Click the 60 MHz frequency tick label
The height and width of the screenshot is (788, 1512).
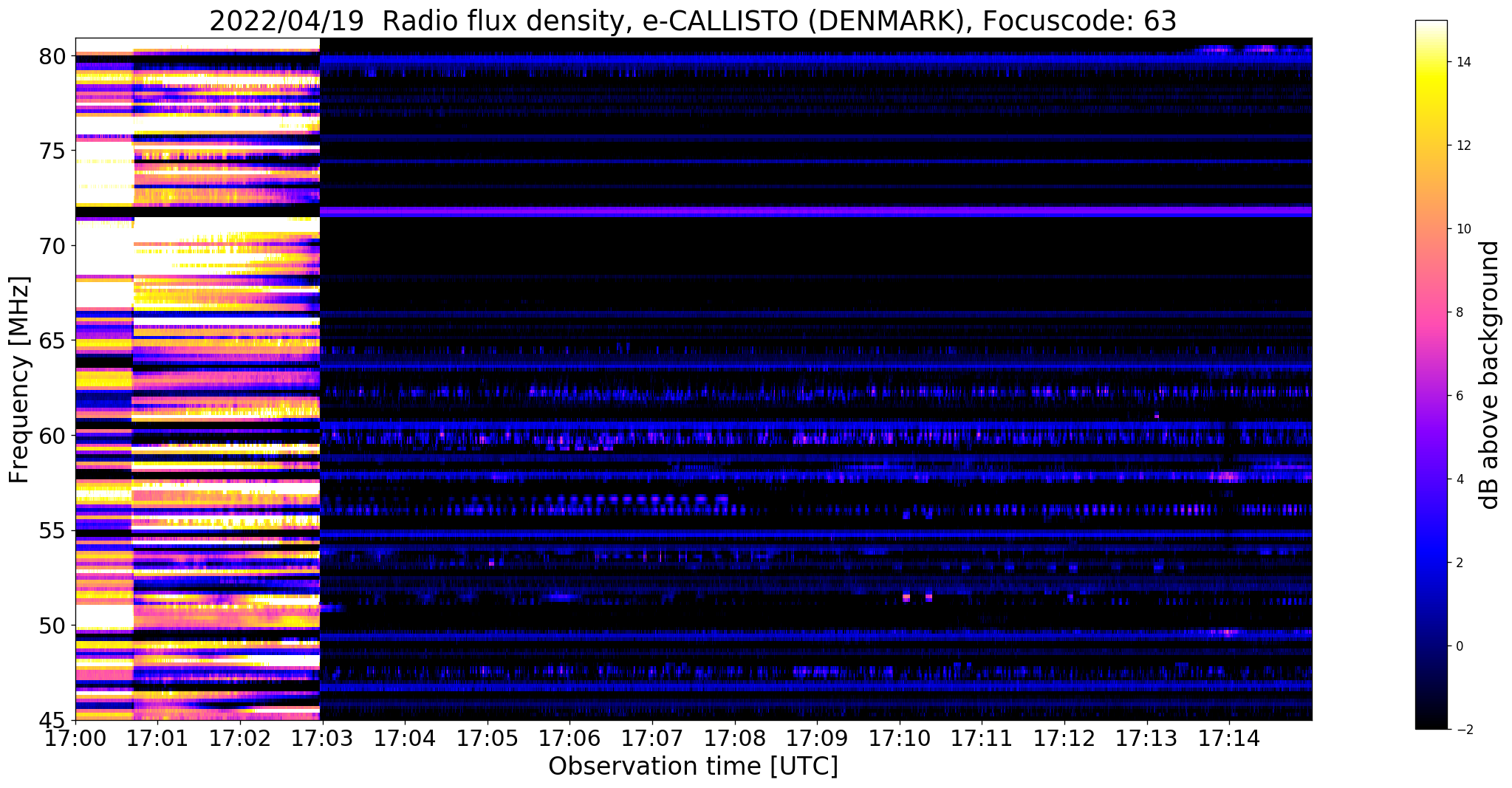(x=52, y=436)
